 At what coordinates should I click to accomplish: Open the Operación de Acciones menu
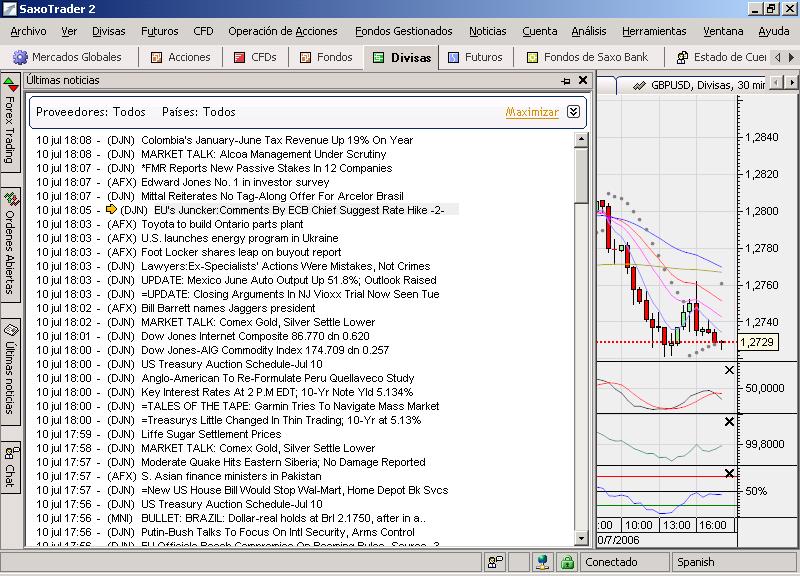(283, 31)
